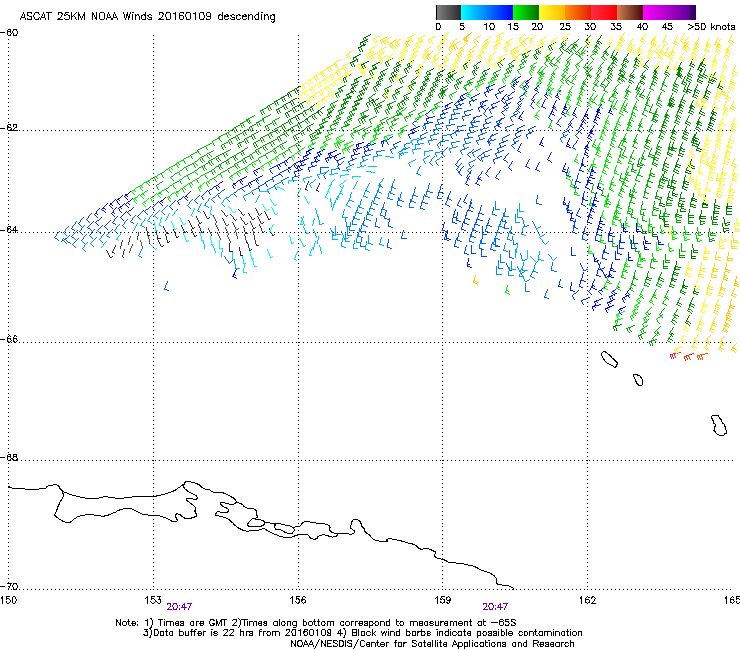The width and height of the screenshot is (740, 650).
Task: Click the purple '20:47' time near 153
Action: pos(179,607)
